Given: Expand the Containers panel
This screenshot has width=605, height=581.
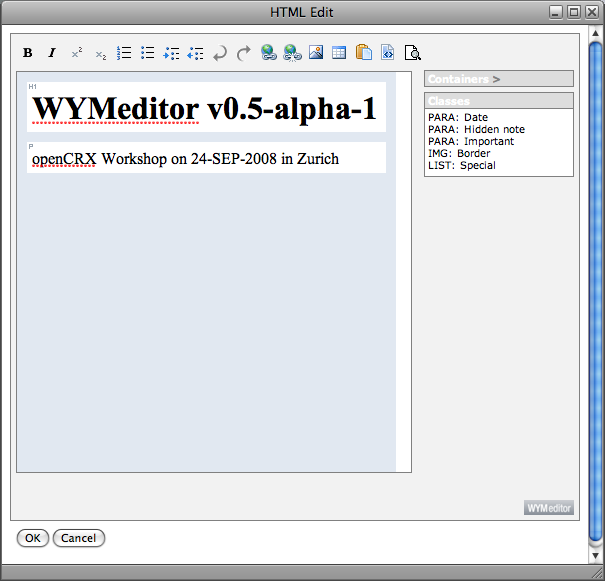Looking at the screenshot, I should click(499, 79).
